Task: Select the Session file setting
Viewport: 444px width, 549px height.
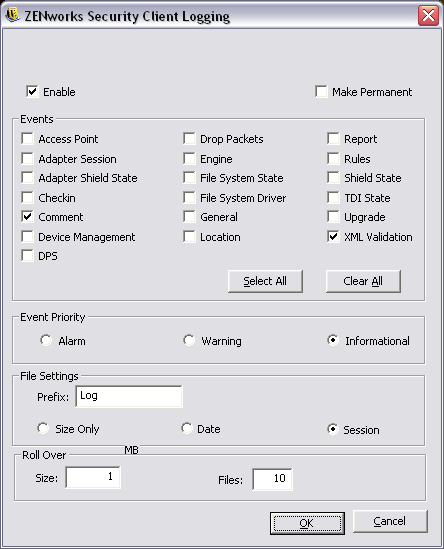Action: 333,429
